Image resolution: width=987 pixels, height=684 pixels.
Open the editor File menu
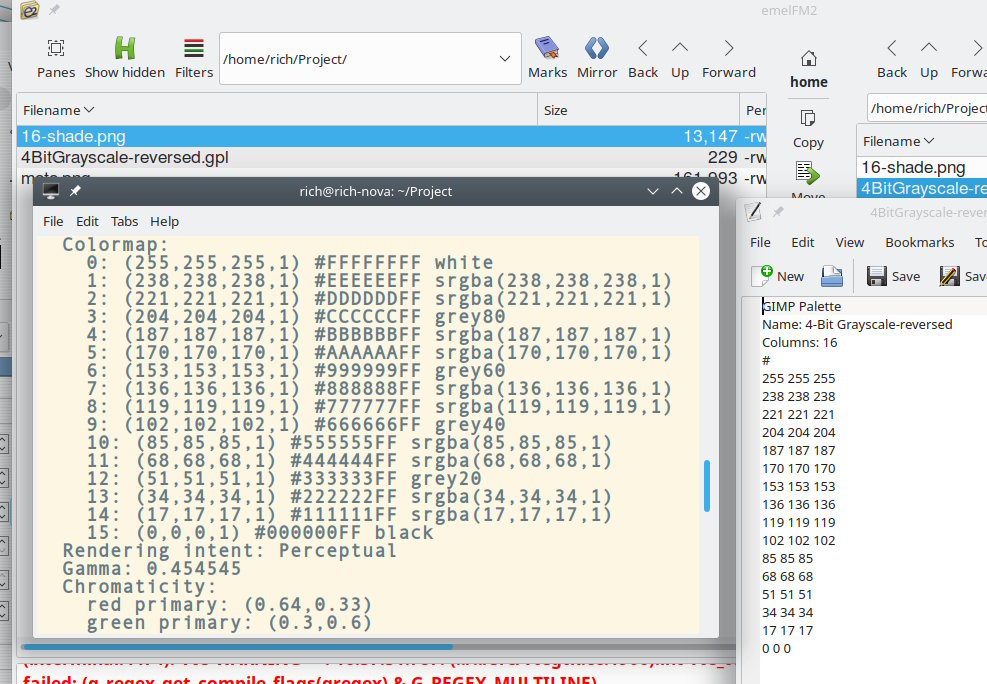(x=760, y=242)
